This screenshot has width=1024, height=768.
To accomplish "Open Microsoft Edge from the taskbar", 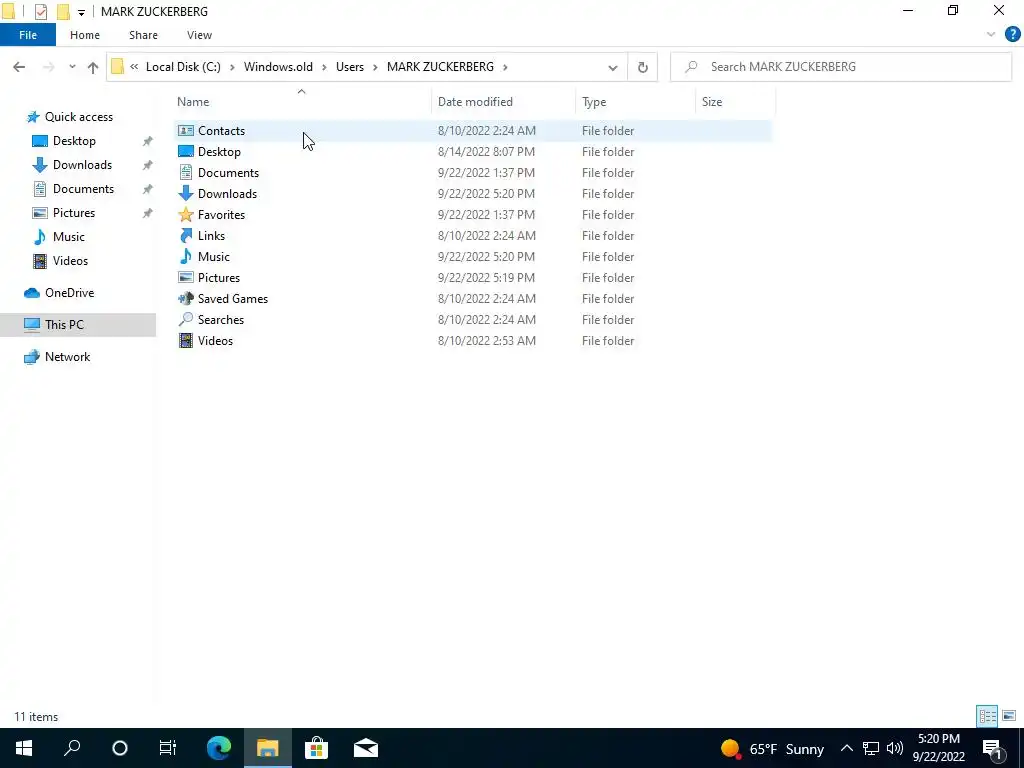I will pyautogui.click(x=219, y=748).
